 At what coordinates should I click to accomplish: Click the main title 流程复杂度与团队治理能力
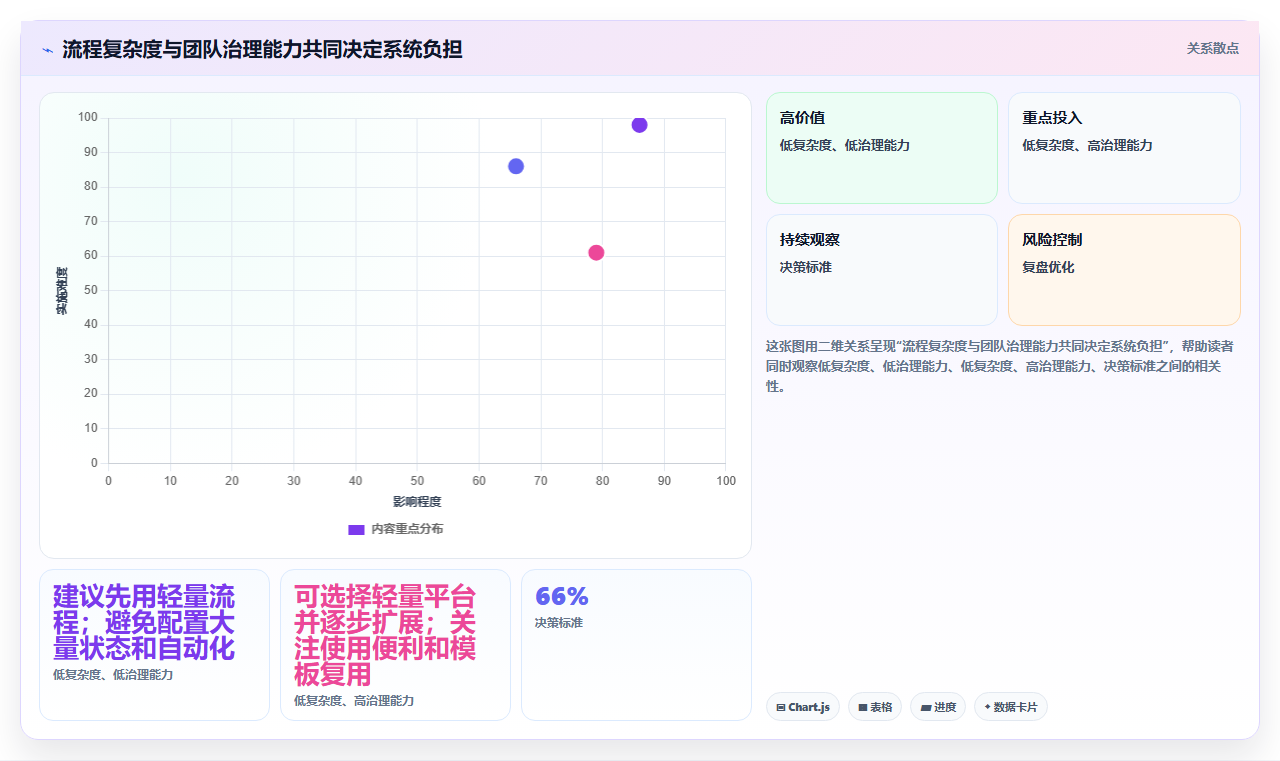click(x=262, y=49)
